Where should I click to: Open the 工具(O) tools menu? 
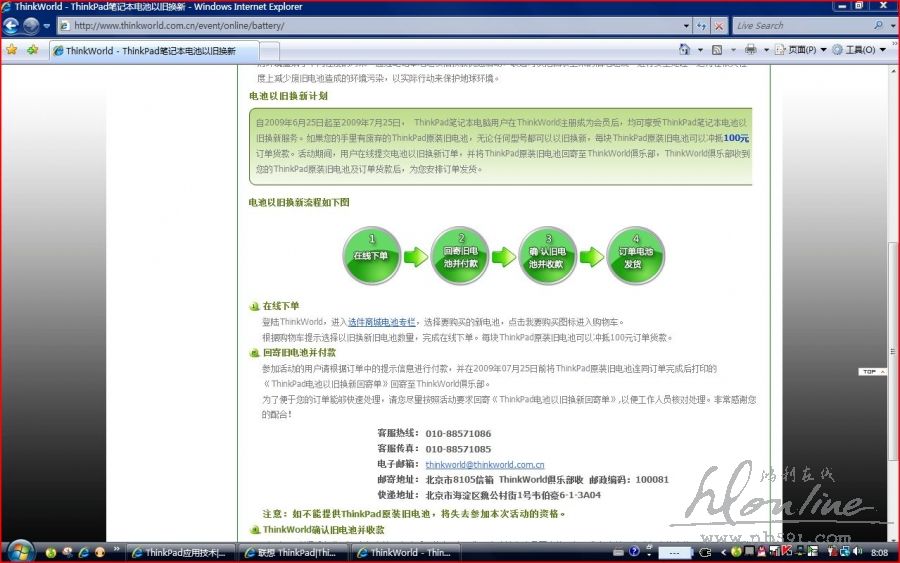[859, 51]
